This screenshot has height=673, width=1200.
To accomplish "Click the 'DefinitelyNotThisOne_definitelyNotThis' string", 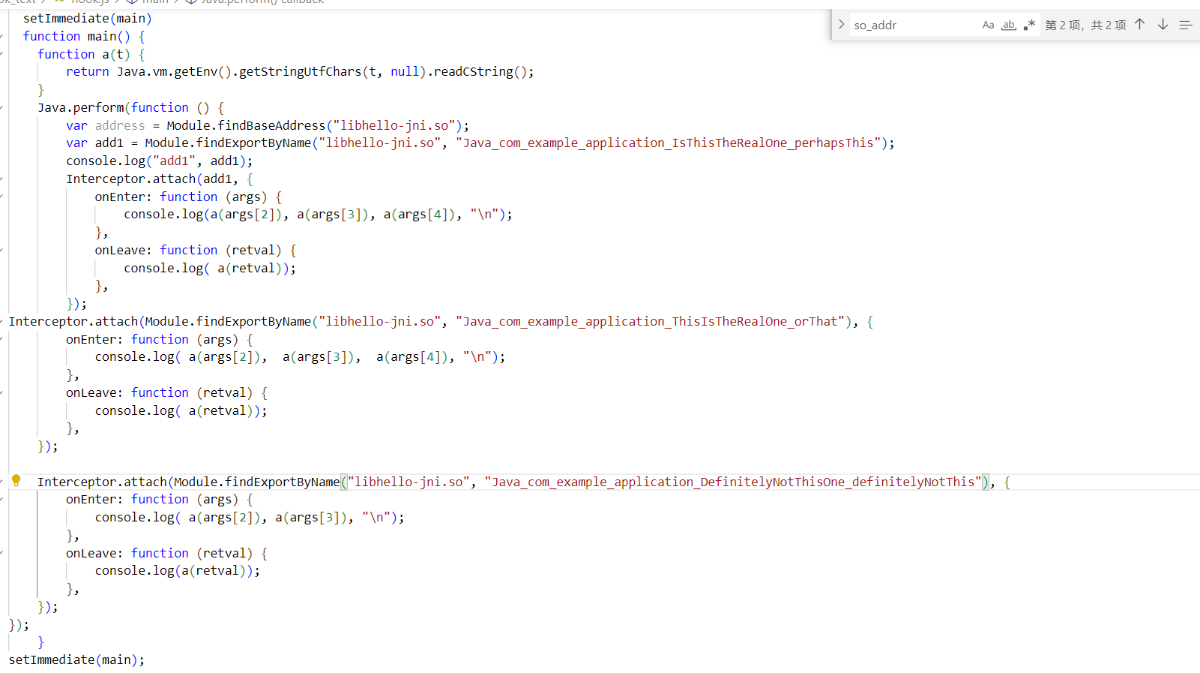I will (837, 482).
